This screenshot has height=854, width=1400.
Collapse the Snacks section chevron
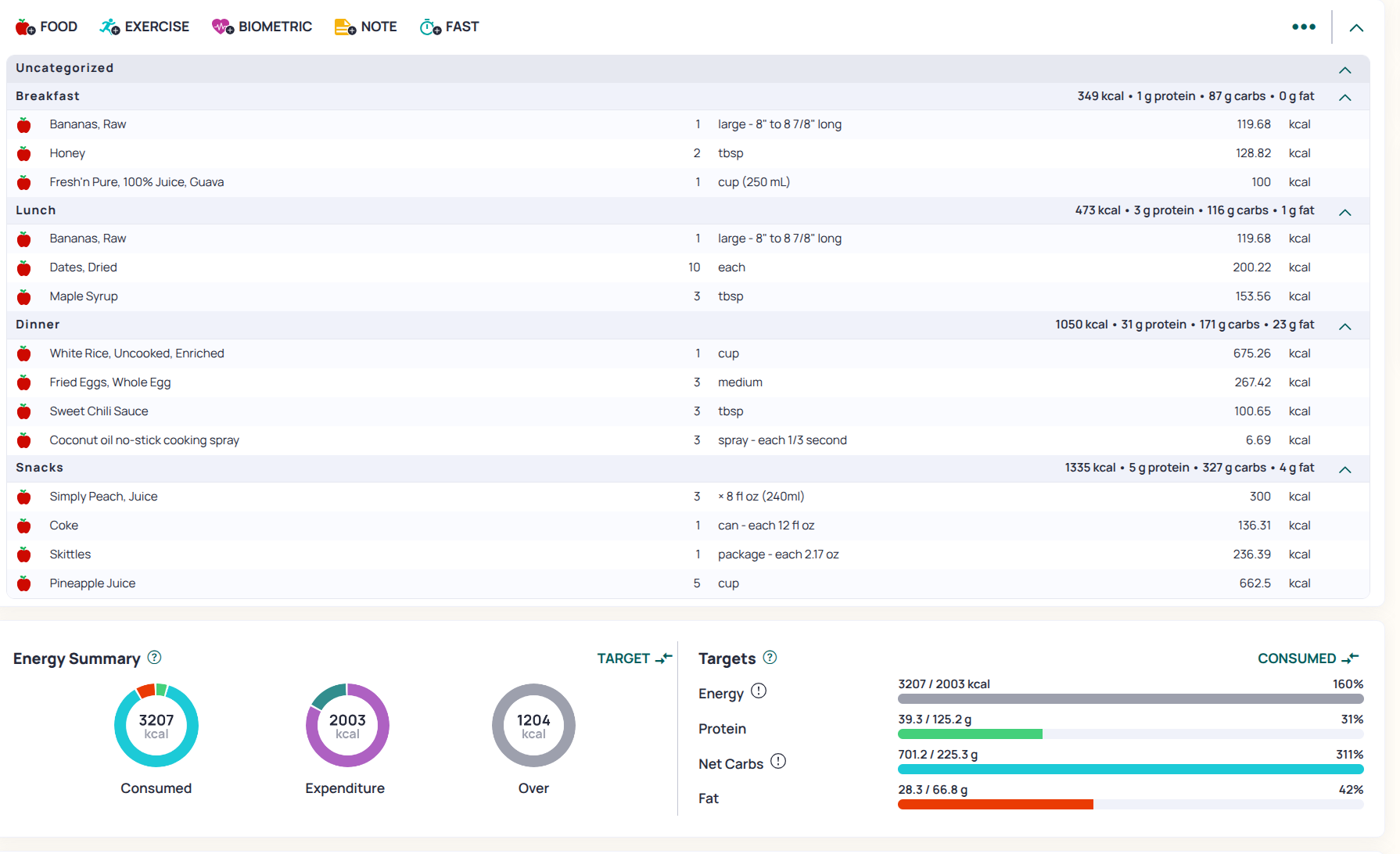pyautogui.click(x=1345, y=470)
